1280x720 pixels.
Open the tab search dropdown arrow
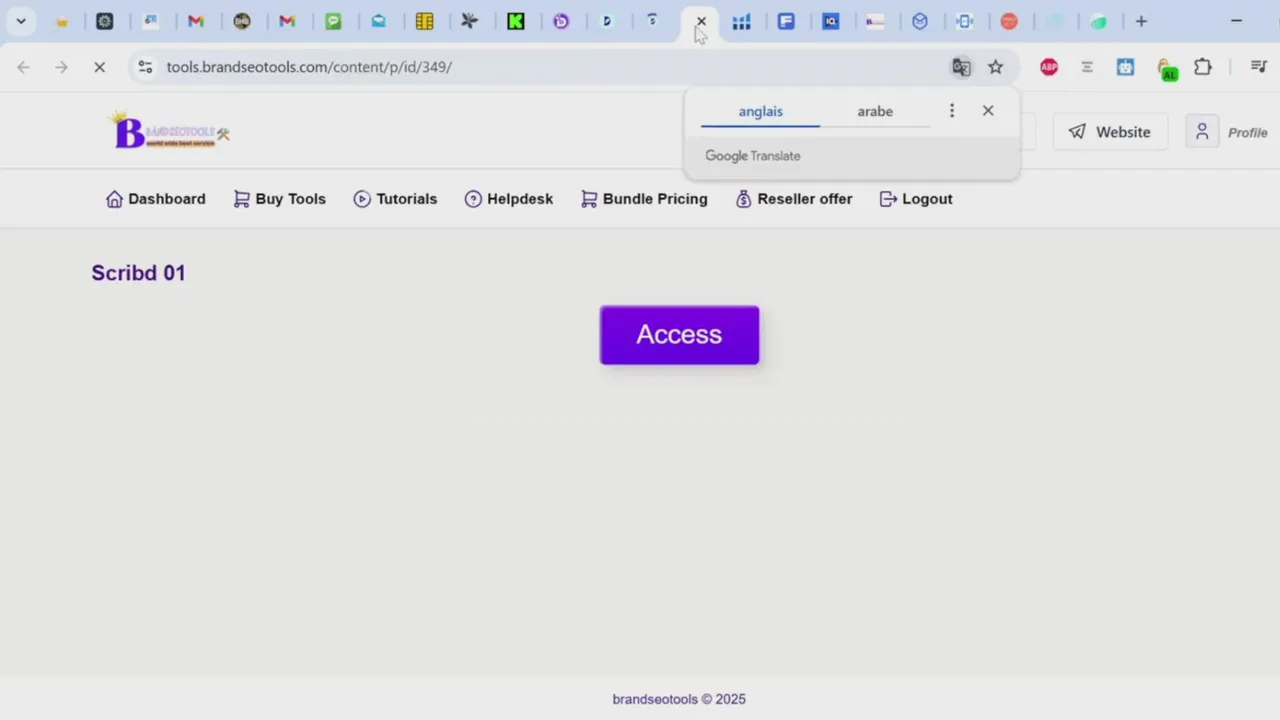pyautogui.click(x=21, y=21)
